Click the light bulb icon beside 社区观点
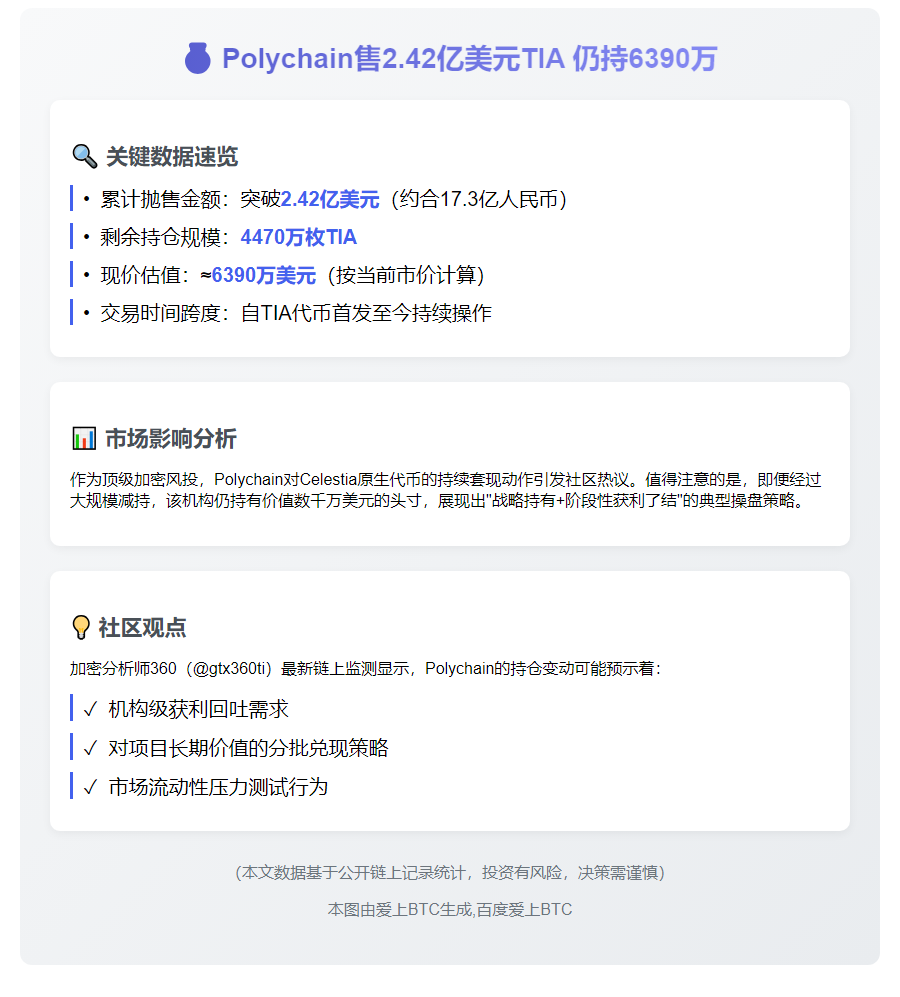Viewport: 900px width, 997px height. pyautogui.click(x=81, y=628)
